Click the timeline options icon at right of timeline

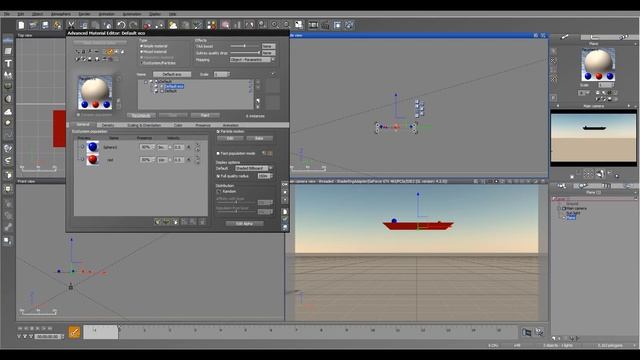[x=539, y=332]
